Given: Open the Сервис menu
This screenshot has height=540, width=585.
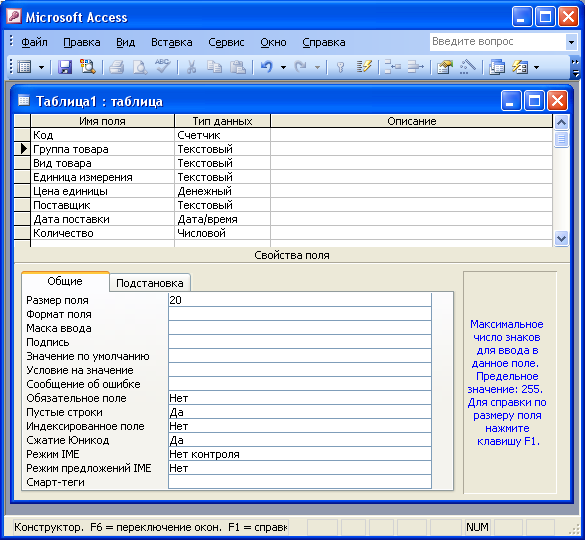Looking at the screenshot, I should click(x=226, y=42).
